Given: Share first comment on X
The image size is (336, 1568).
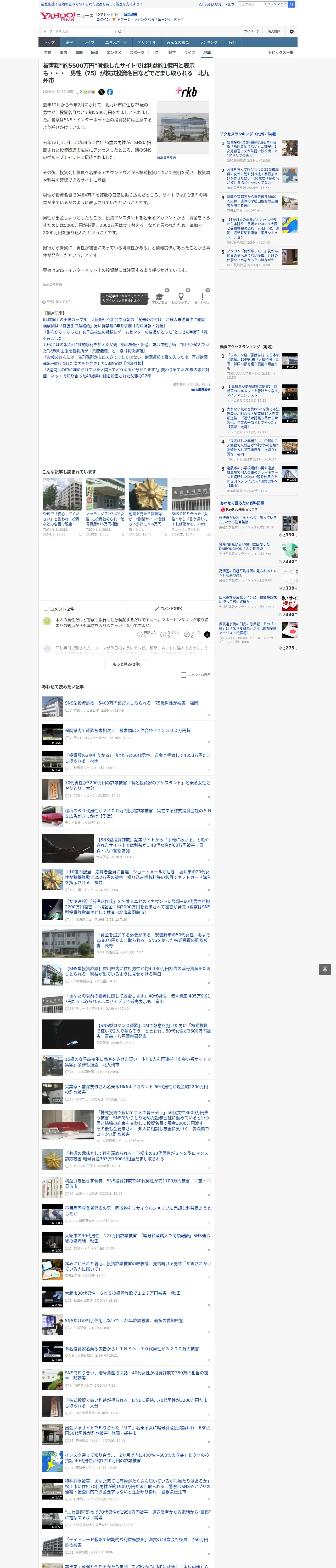Looking at the screenshot, I should pyautogui.click(x=207, y=634).
